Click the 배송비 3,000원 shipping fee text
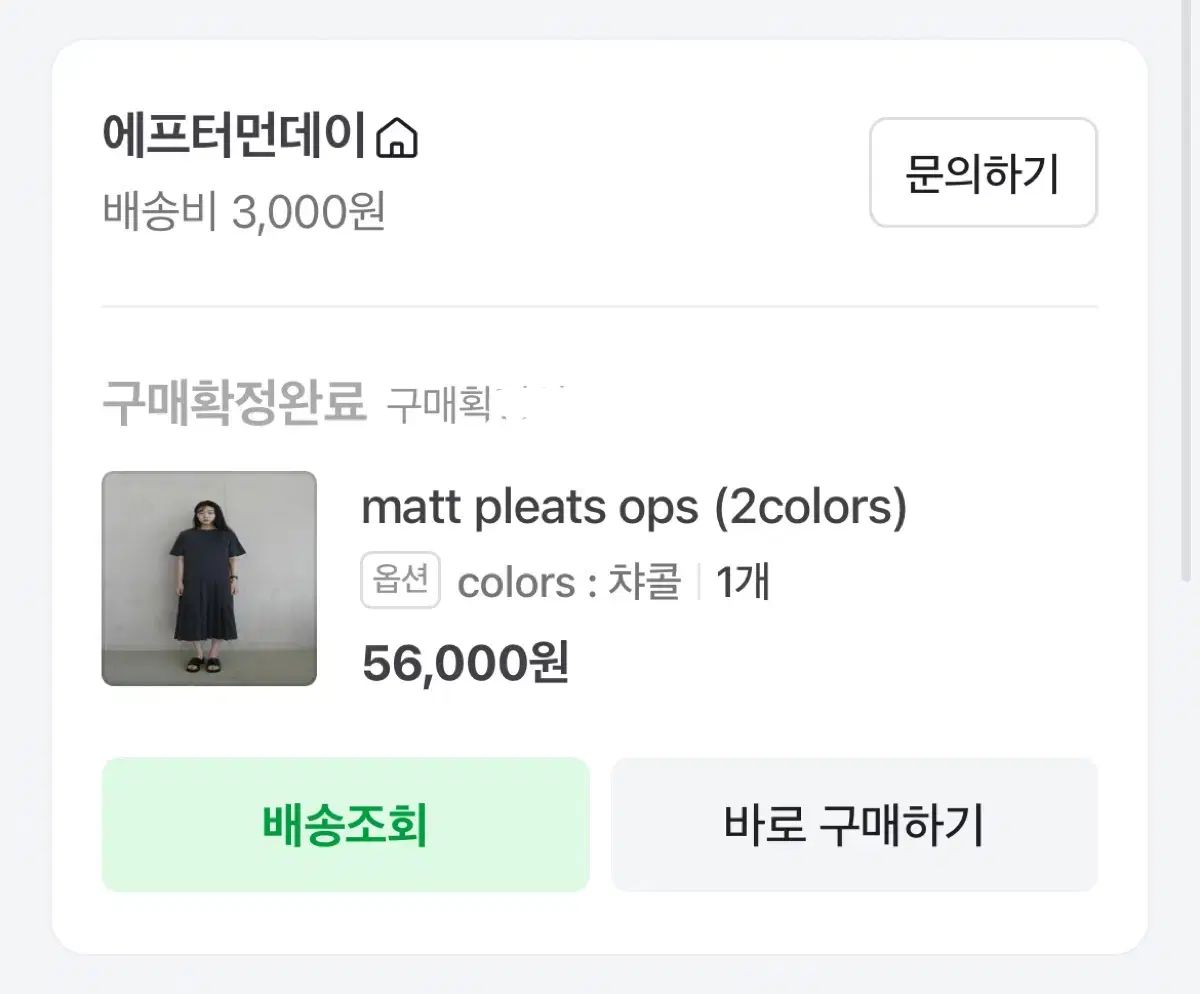Viewport: 1200px width, 994px height. pyautogui.click(x=244, y=212)
